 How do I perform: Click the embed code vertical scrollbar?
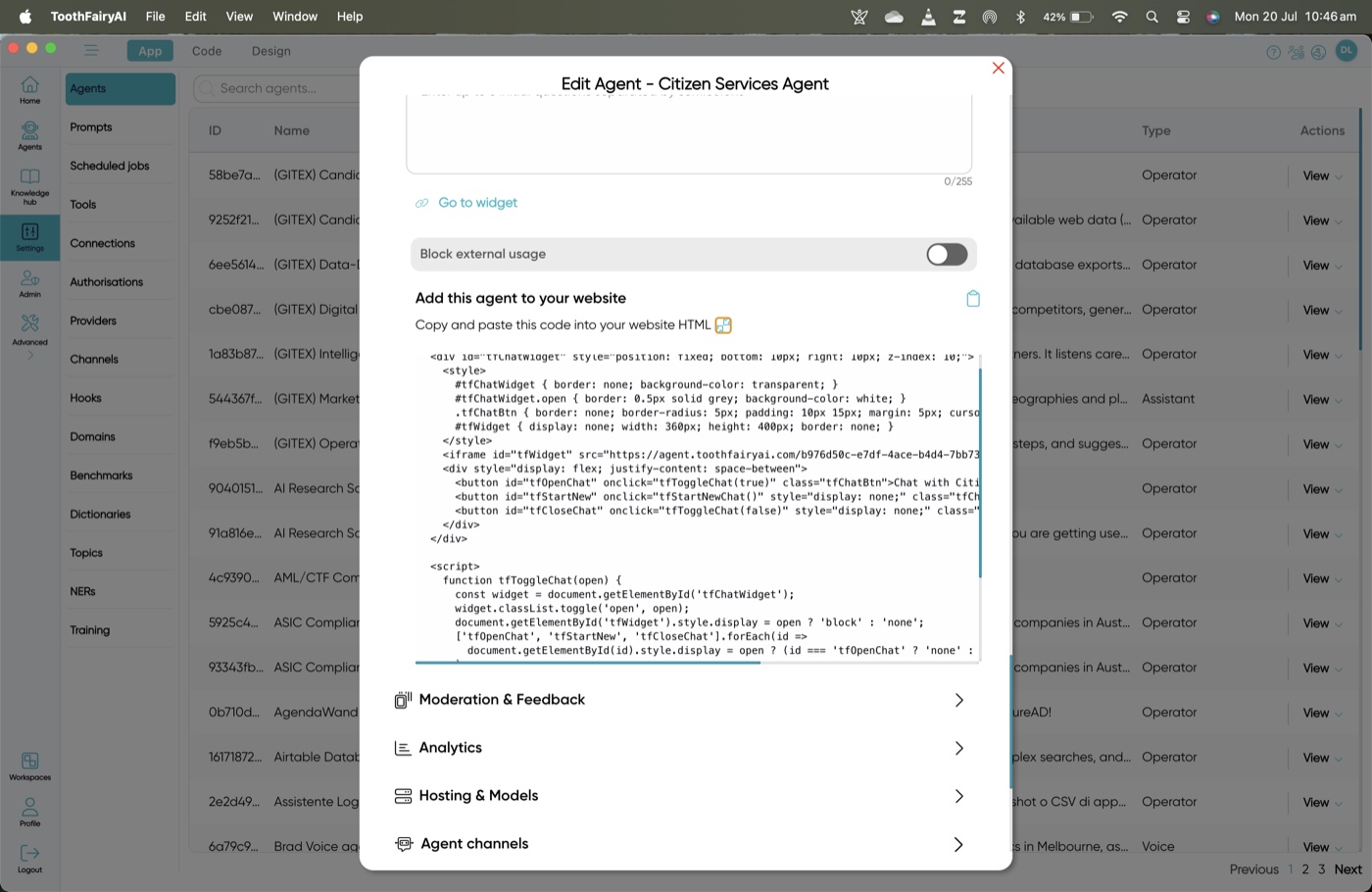[x=980, y=473]
